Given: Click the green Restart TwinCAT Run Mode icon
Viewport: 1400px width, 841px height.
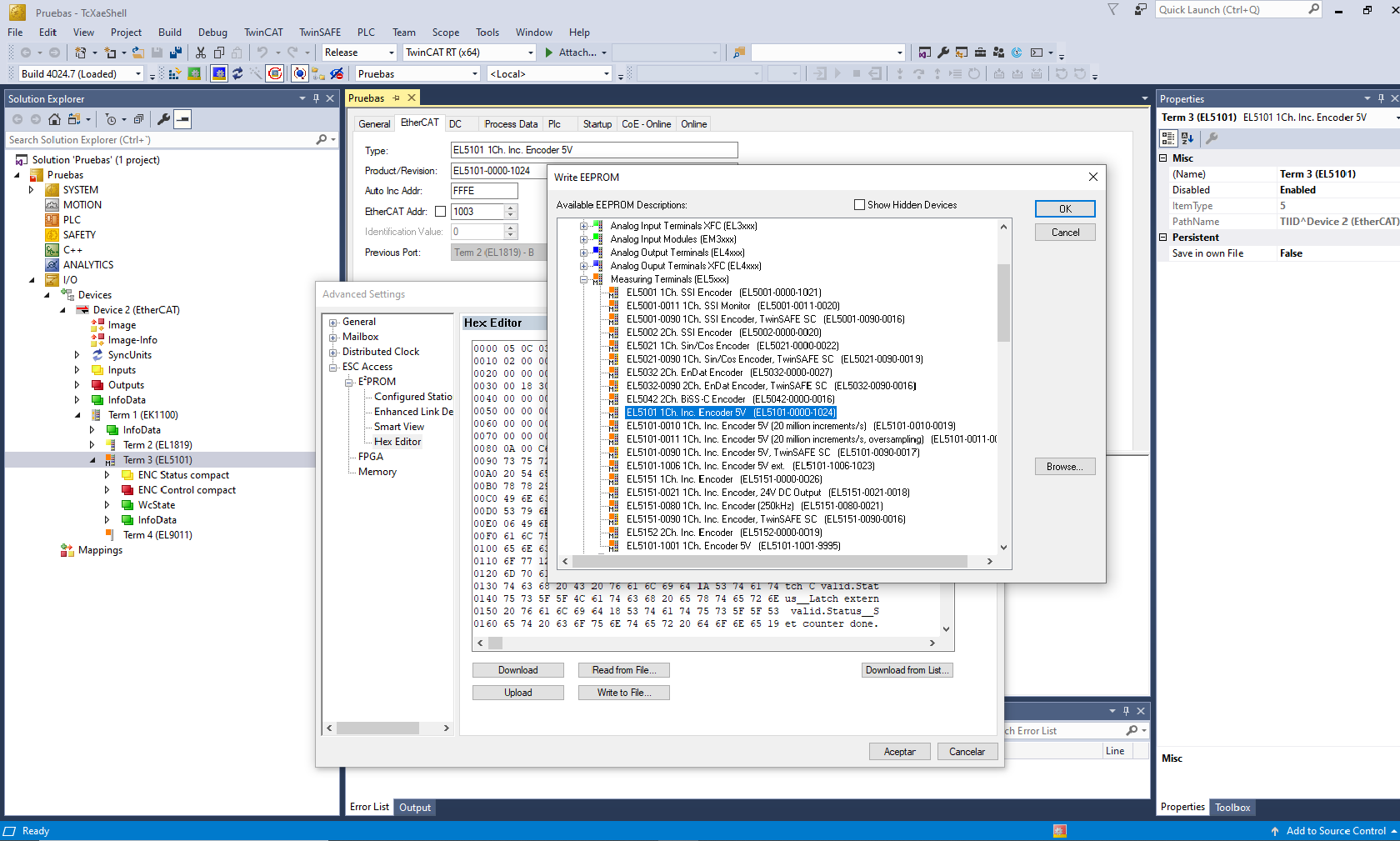Looking at the screenshot, I should 194,74.
